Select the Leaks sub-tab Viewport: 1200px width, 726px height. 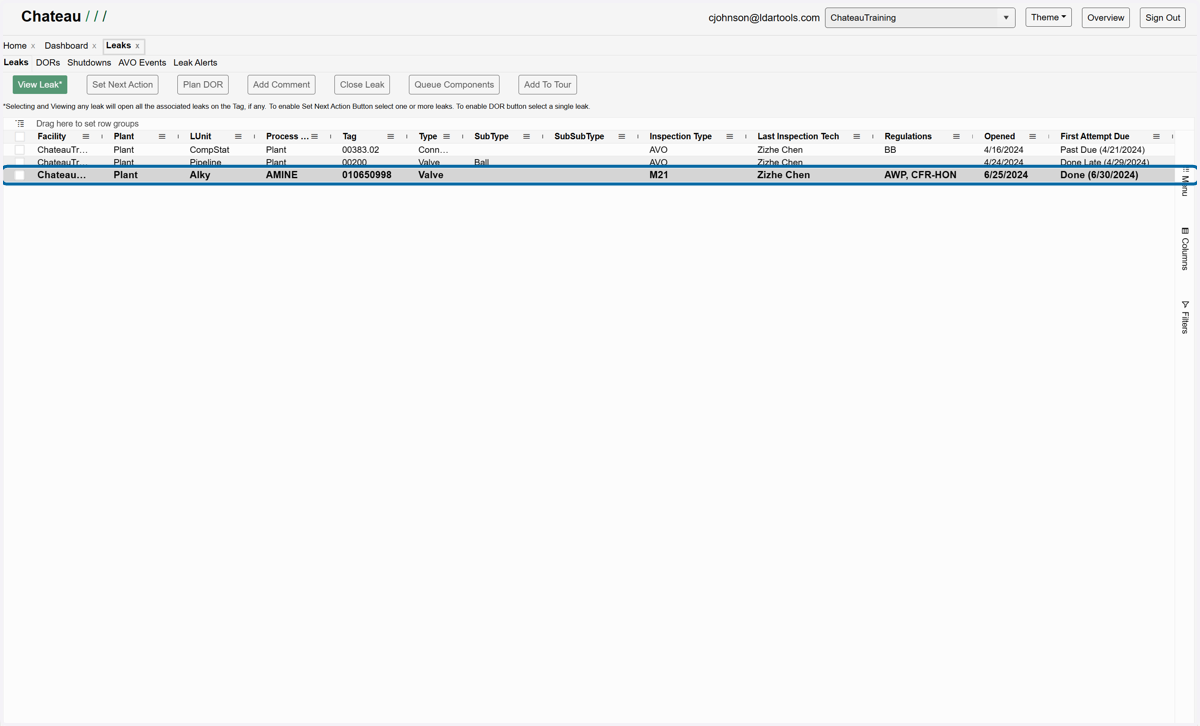click(x=16, y=62)
